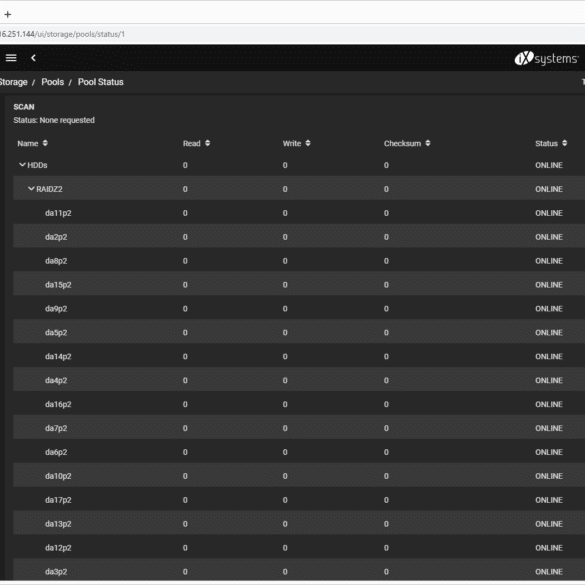The height and width of the screenshot is (585, 585).
Task: Select disk da15p2 row
Action: [299, 285]
